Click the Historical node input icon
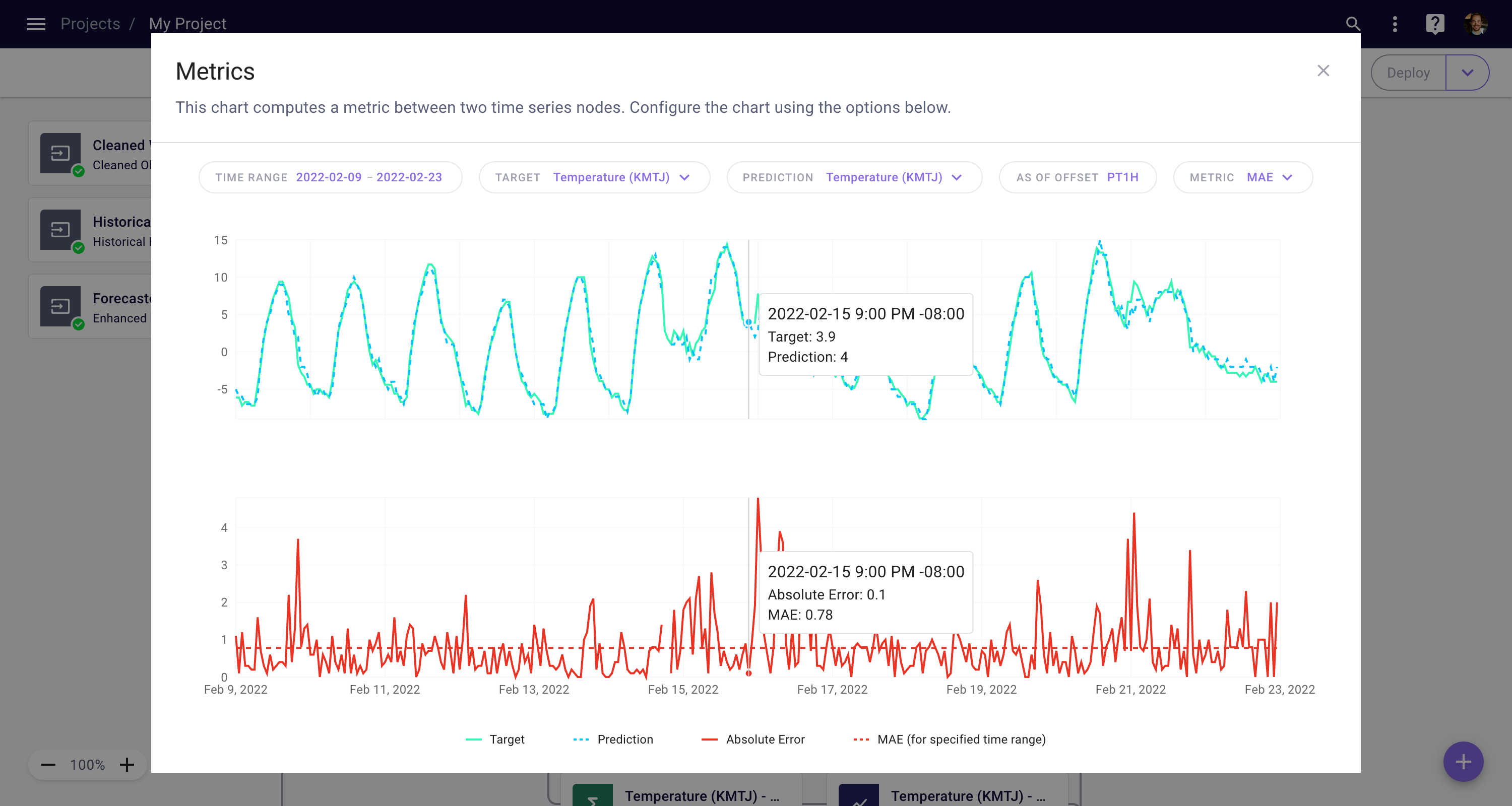This screenshot has width=1512, height=806. 60,229
